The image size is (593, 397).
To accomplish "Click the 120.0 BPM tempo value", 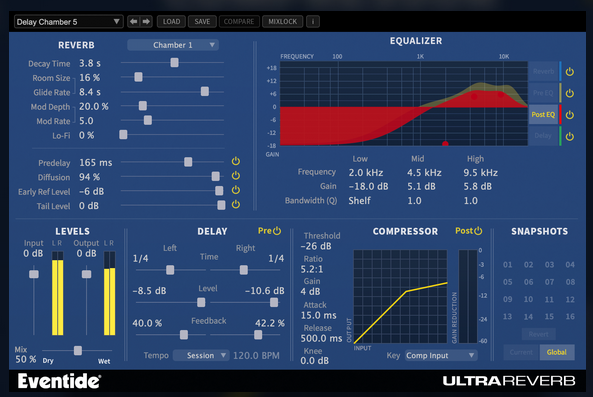I will point(256,356).
